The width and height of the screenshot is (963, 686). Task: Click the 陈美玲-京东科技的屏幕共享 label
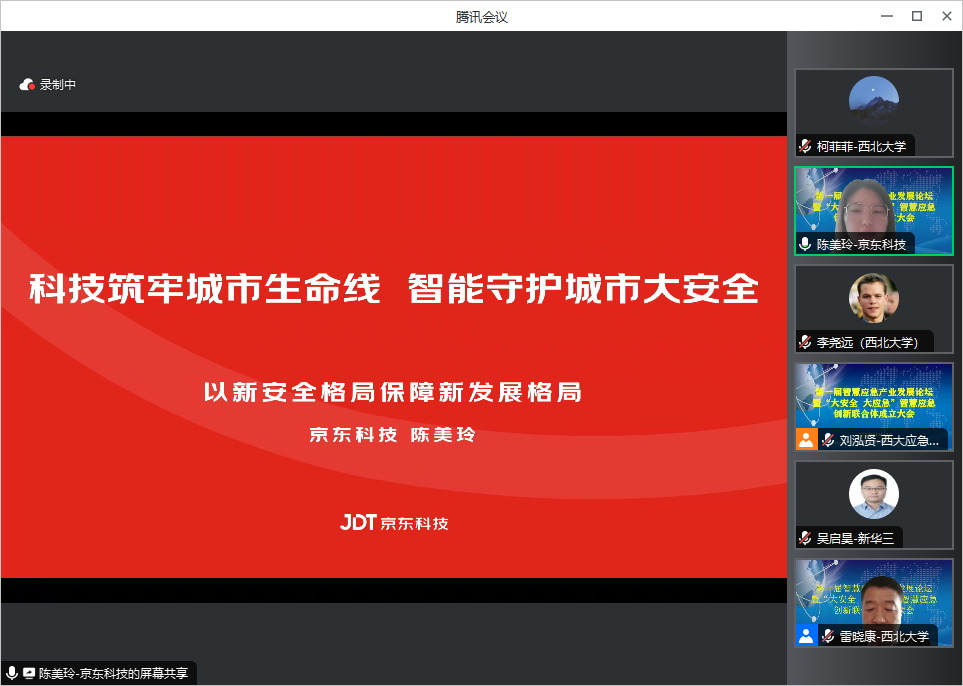[113, 674]
